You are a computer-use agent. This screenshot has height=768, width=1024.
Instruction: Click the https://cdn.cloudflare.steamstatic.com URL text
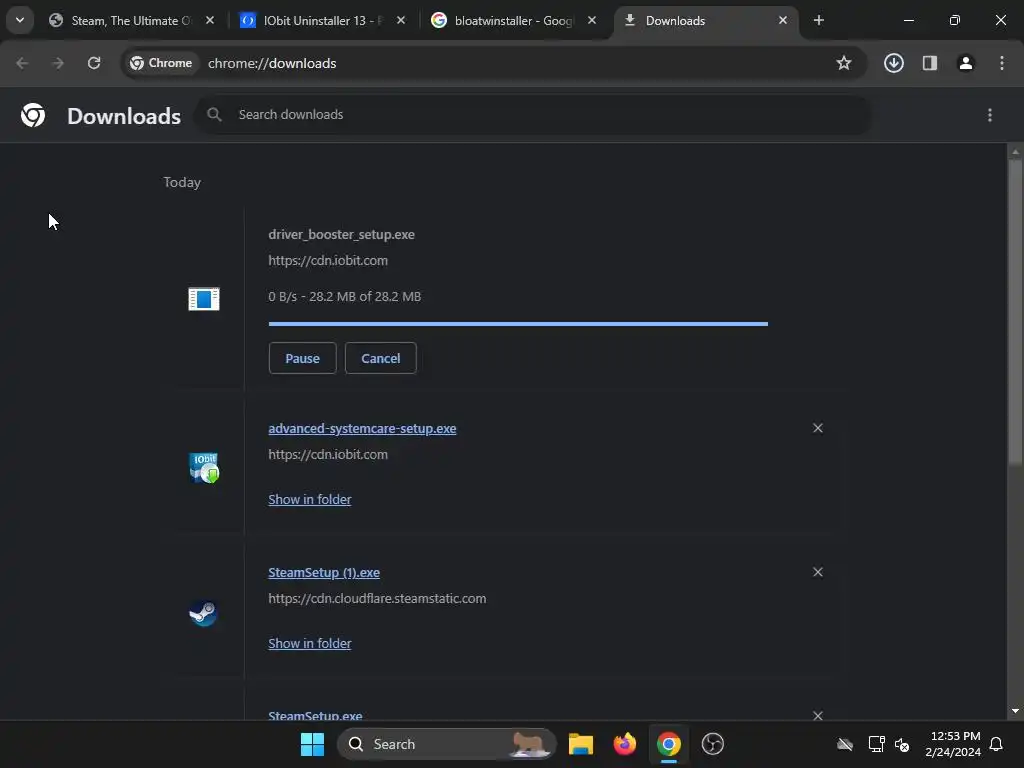click(x=377, y=598)
